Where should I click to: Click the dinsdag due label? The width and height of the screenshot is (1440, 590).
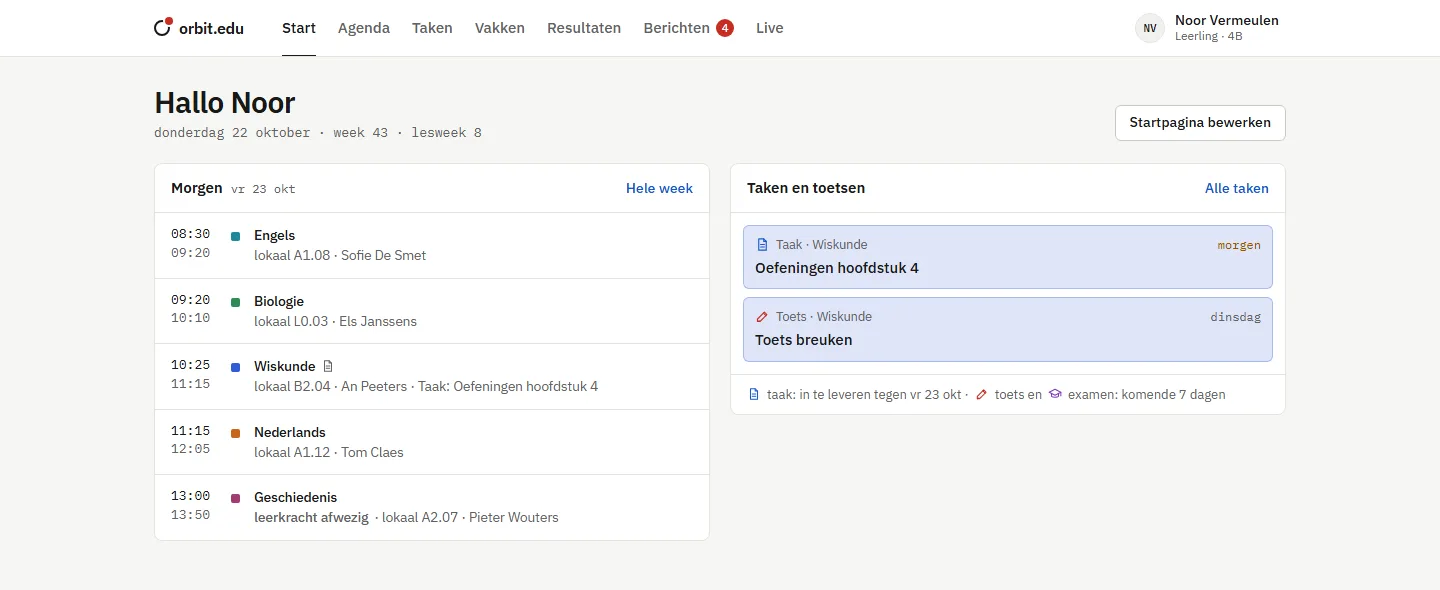1235,317
